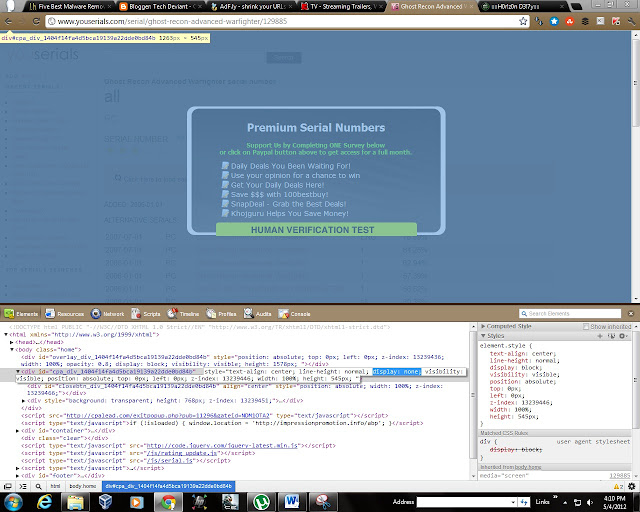Toggle element state icon in Styles header

[611, 336]
